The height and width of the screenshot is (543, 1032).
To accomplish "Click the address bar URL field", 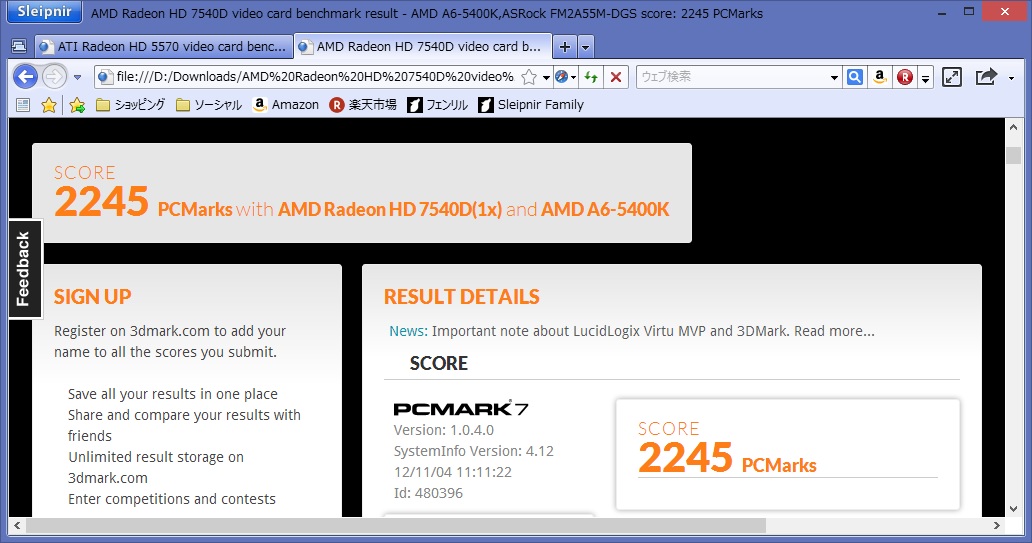I will [316, 77].
